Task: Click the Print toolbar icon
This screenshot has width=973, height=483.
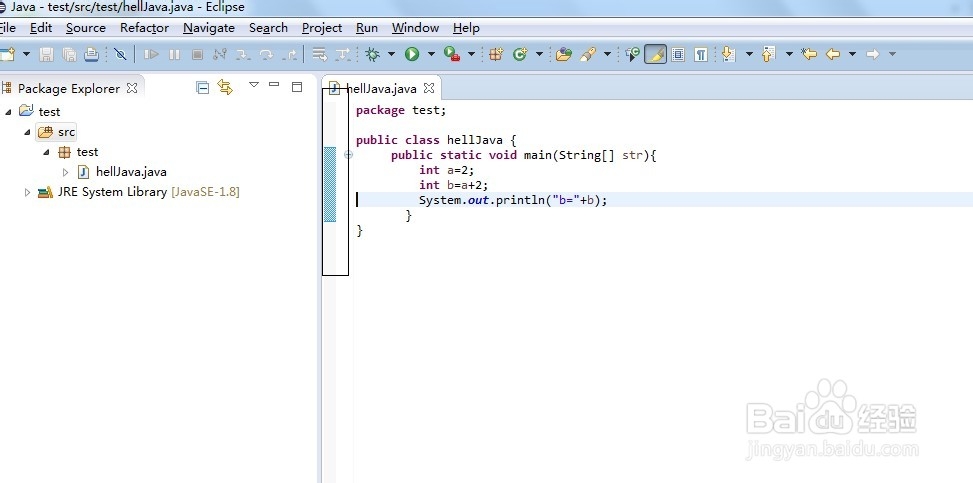Action: [x=91, y=55]
